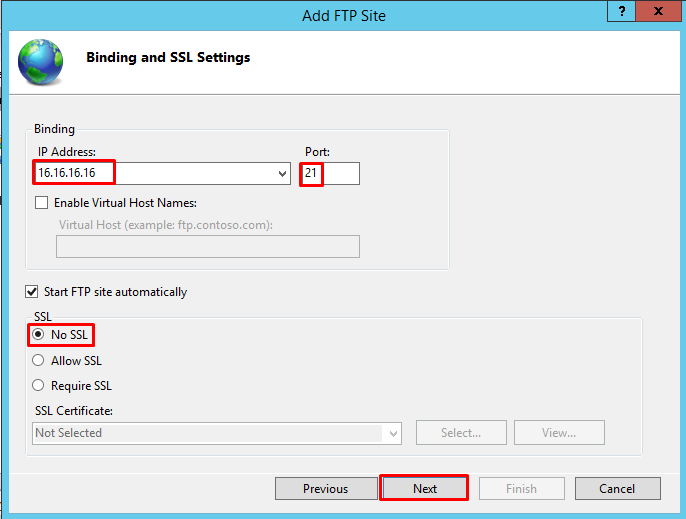Click the View... certificate button
This screenshot has width=686, height=519.
[559, 433]
